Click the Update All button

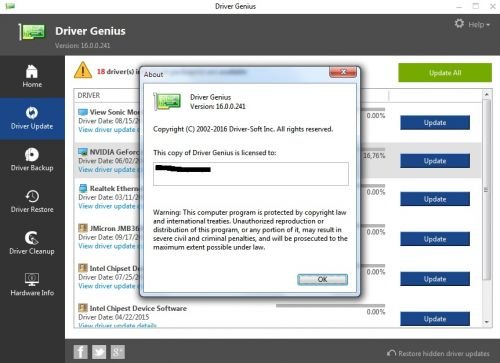445,73
